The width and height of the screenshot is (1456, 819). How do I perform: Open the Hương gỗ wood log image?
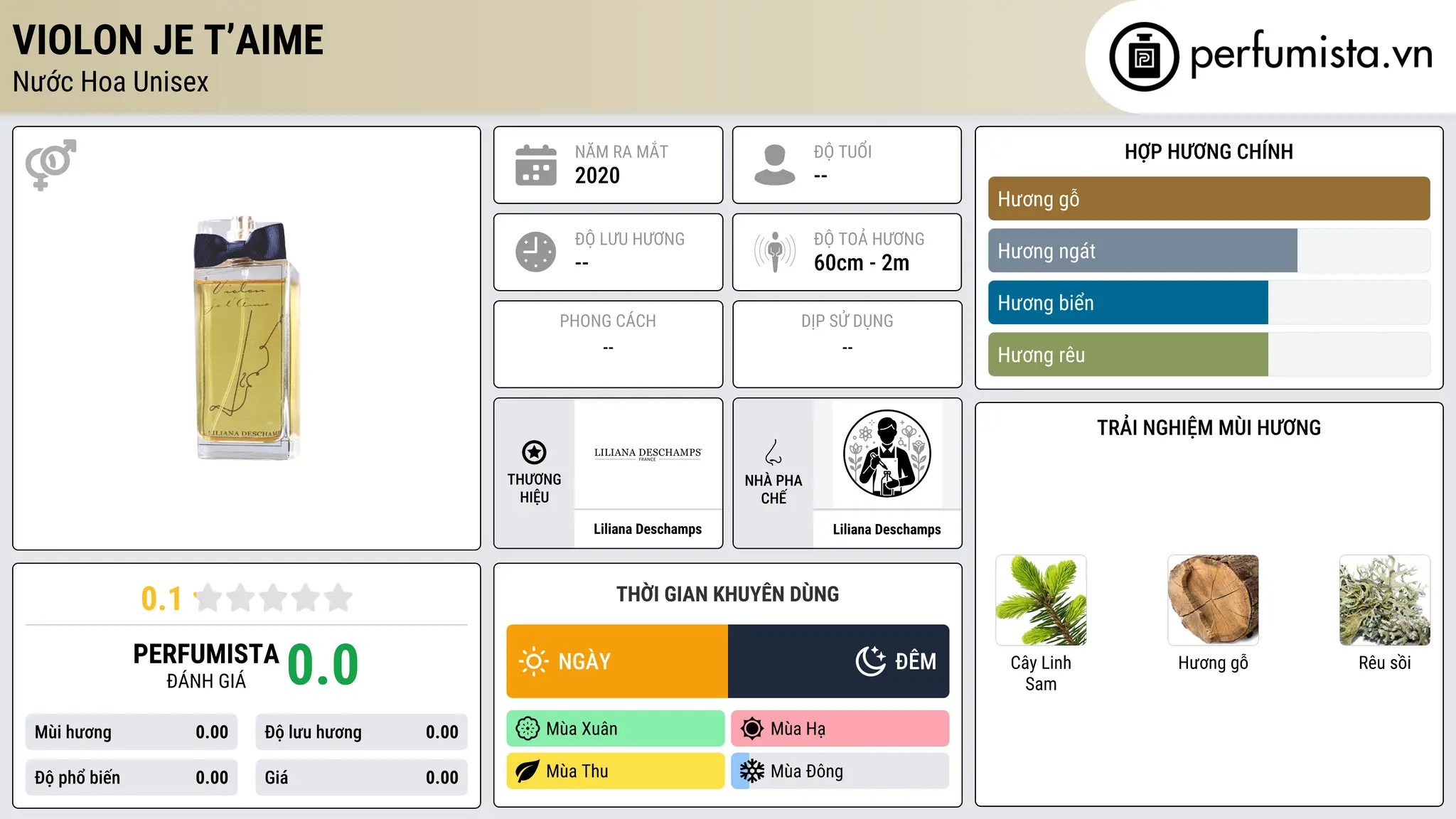coord(1213,600)
